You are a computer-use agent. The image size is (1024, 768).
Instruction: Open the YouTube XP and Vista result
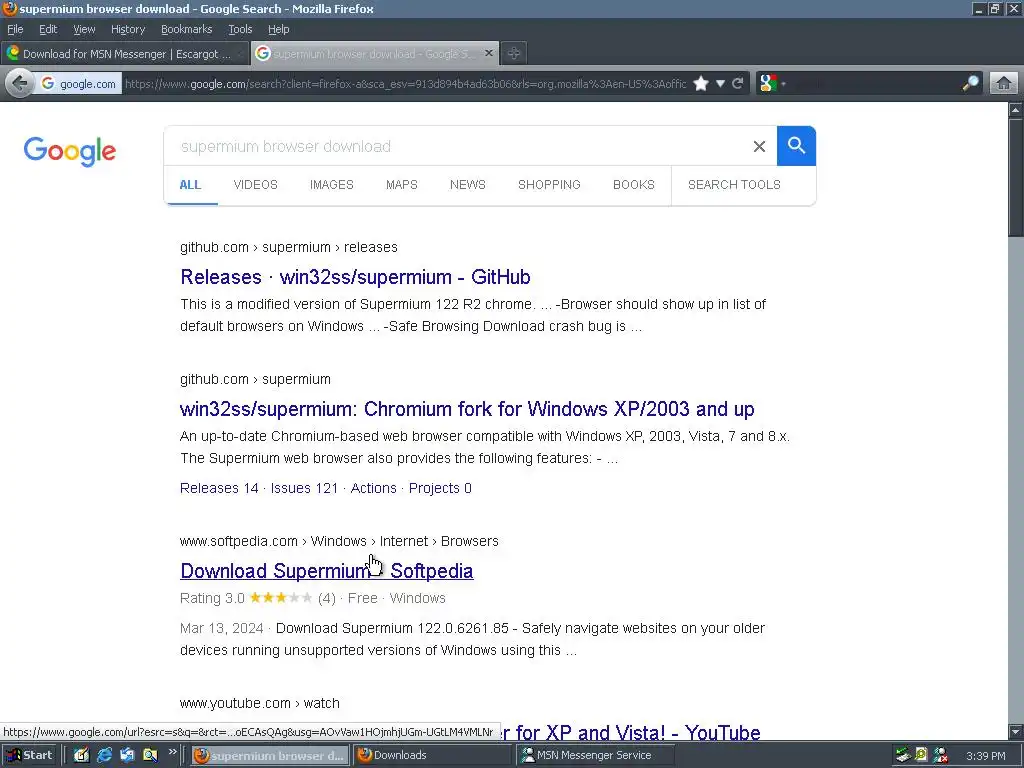click(x=630, y=733)
